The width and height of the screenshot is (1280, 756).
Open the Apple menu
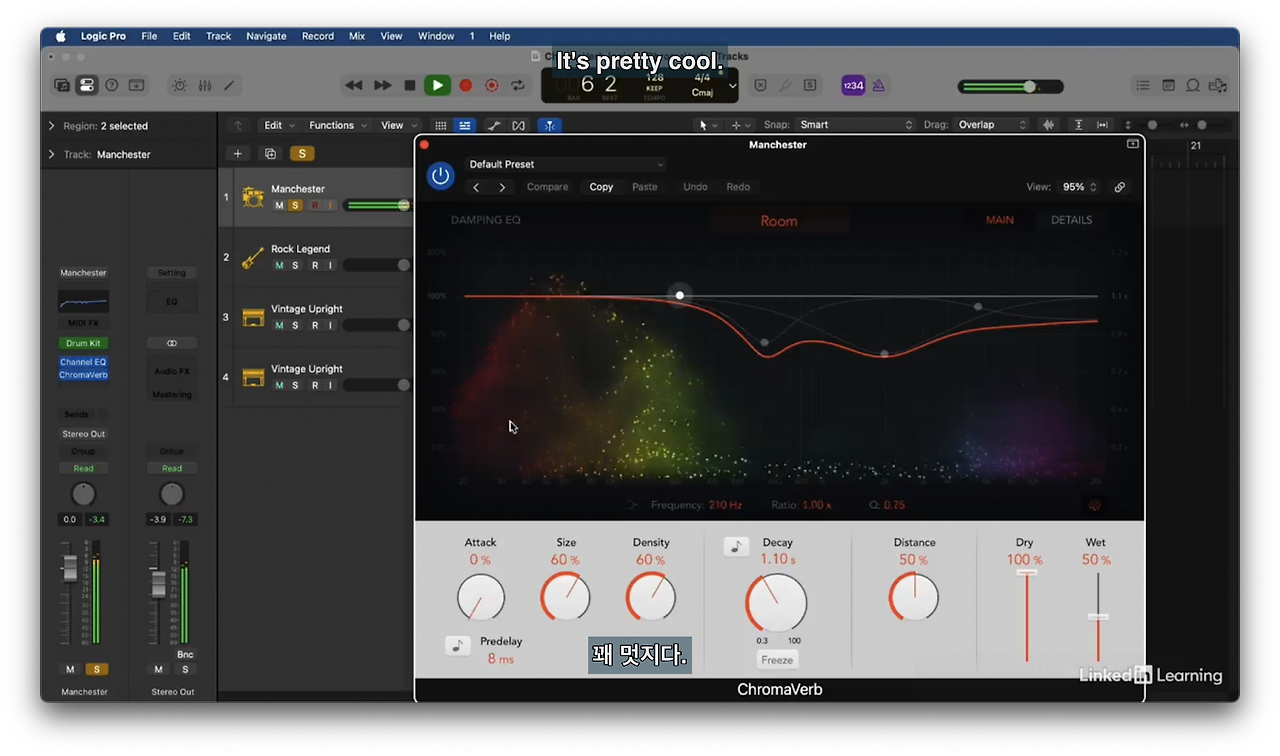(60, 36)
